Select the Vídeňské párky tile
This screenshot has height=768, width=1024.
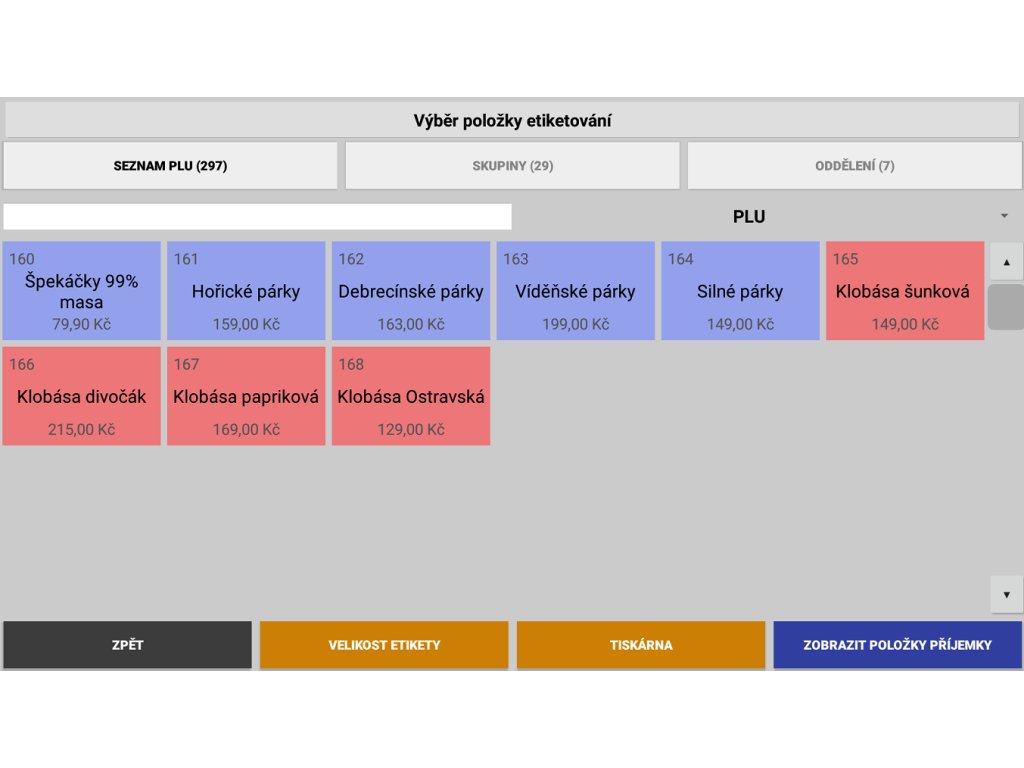point(575,291)
